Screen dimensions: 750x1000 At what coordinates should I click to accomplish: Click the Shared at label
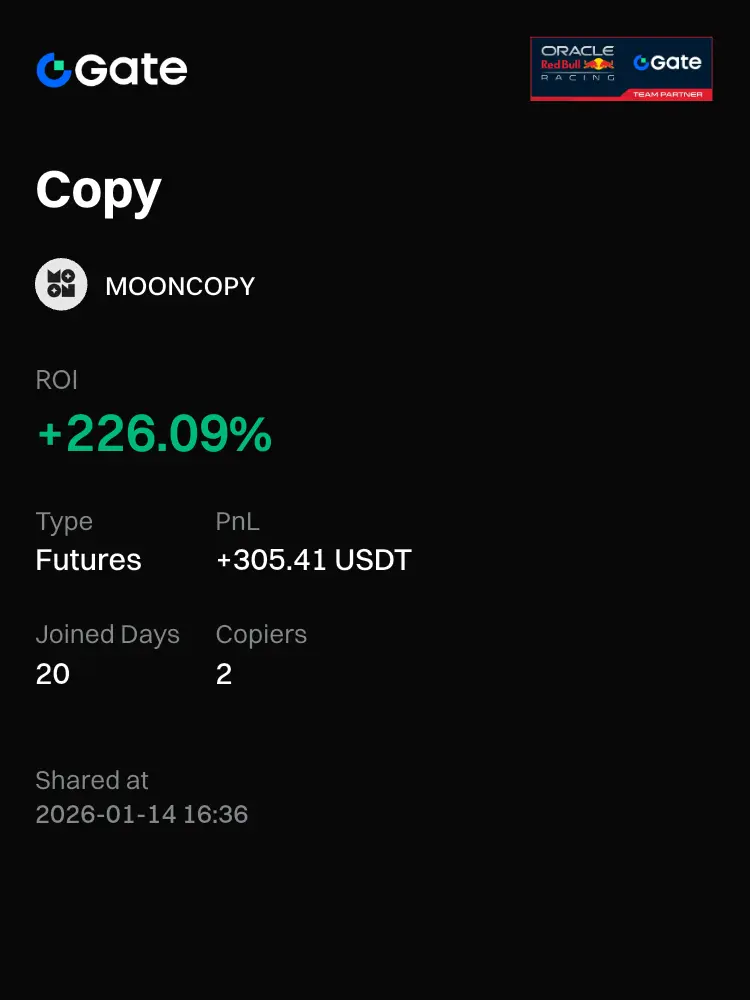(x=92, y=781)
